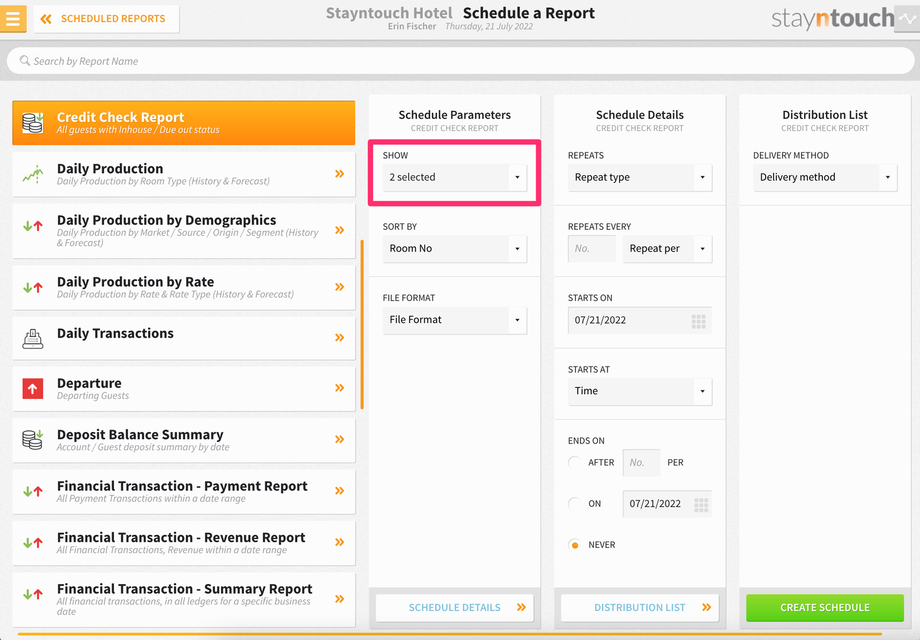This screenshot has width=920, height=640.
Task: Click Daily Production by Rate arrows icon
Action: 33,287
